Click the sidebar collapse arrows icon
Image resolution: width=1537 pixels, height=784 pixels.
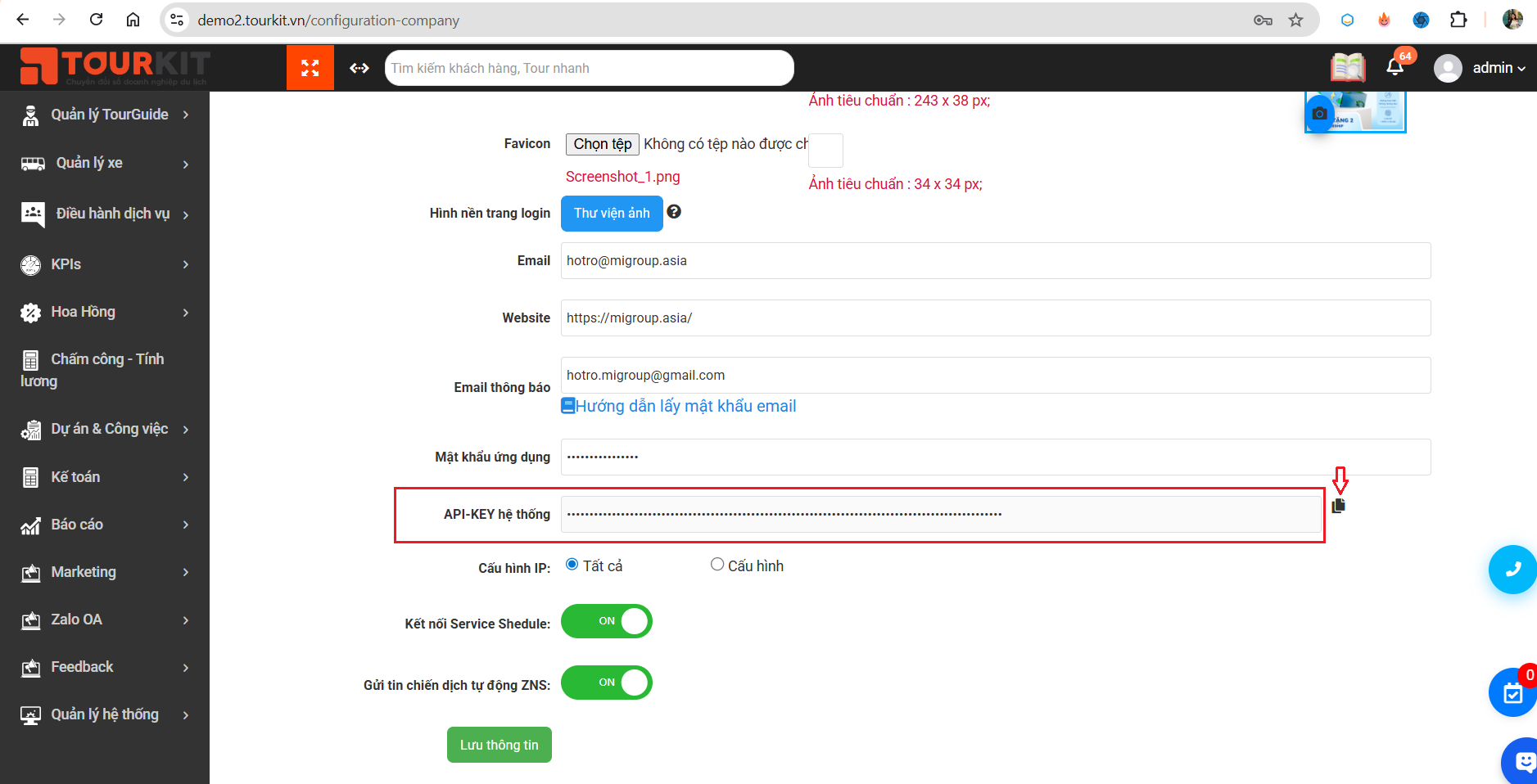click(359, 68)
